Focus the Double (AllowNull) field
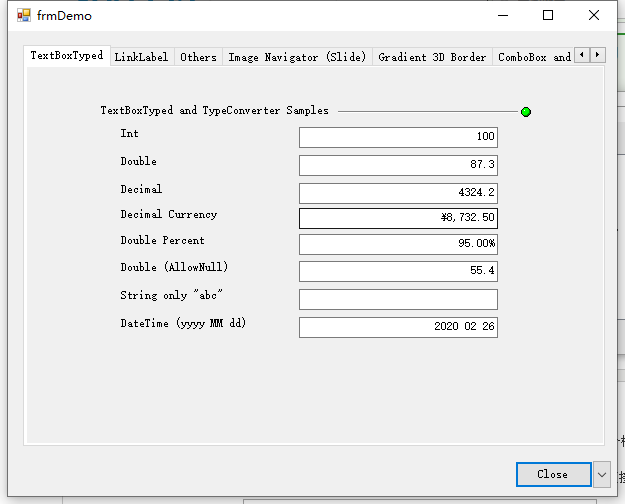This screenshot has height=504, width=625. pyautogui.click(x=398, y=271)
